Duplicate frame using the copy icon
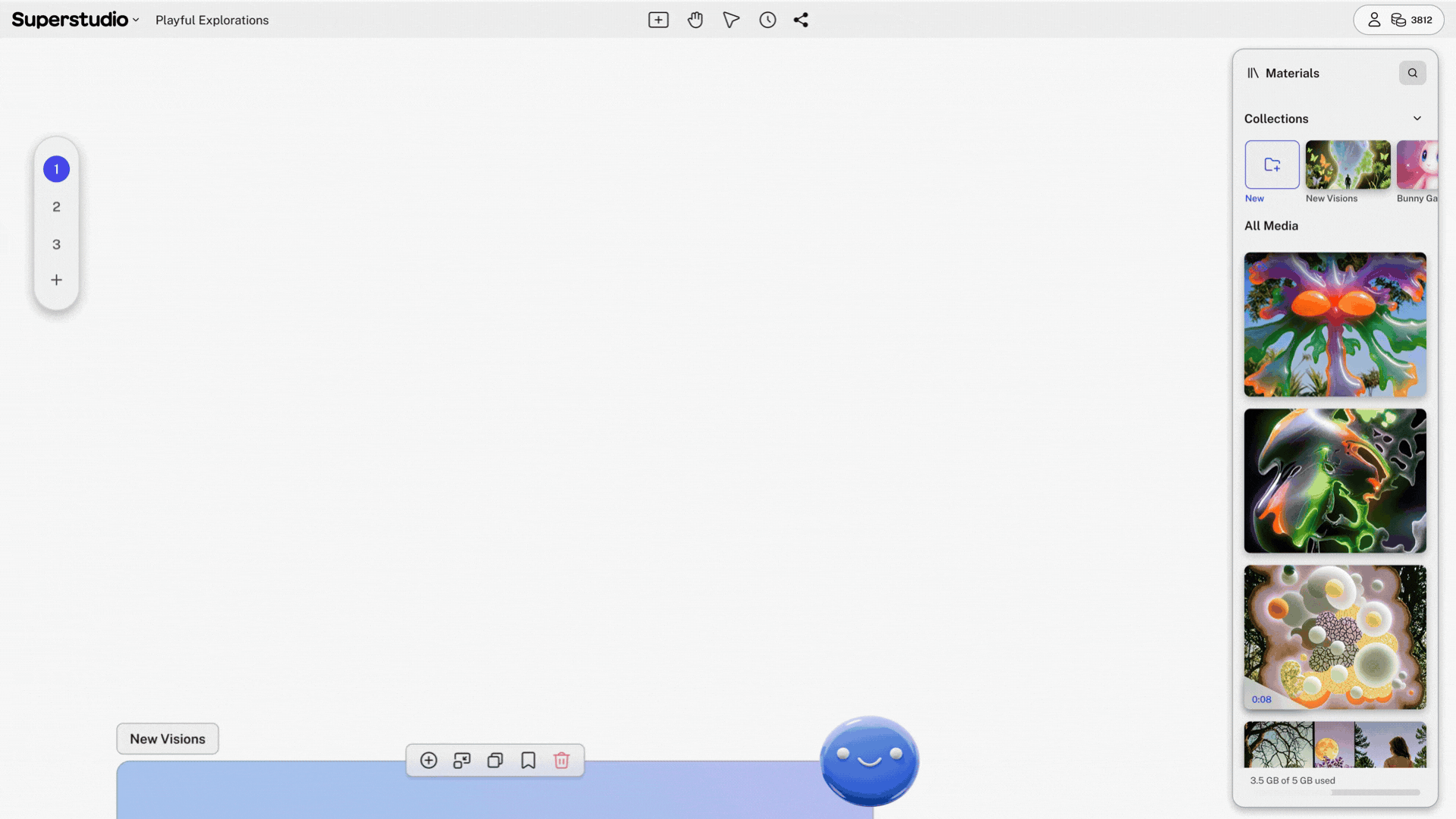 494,761
